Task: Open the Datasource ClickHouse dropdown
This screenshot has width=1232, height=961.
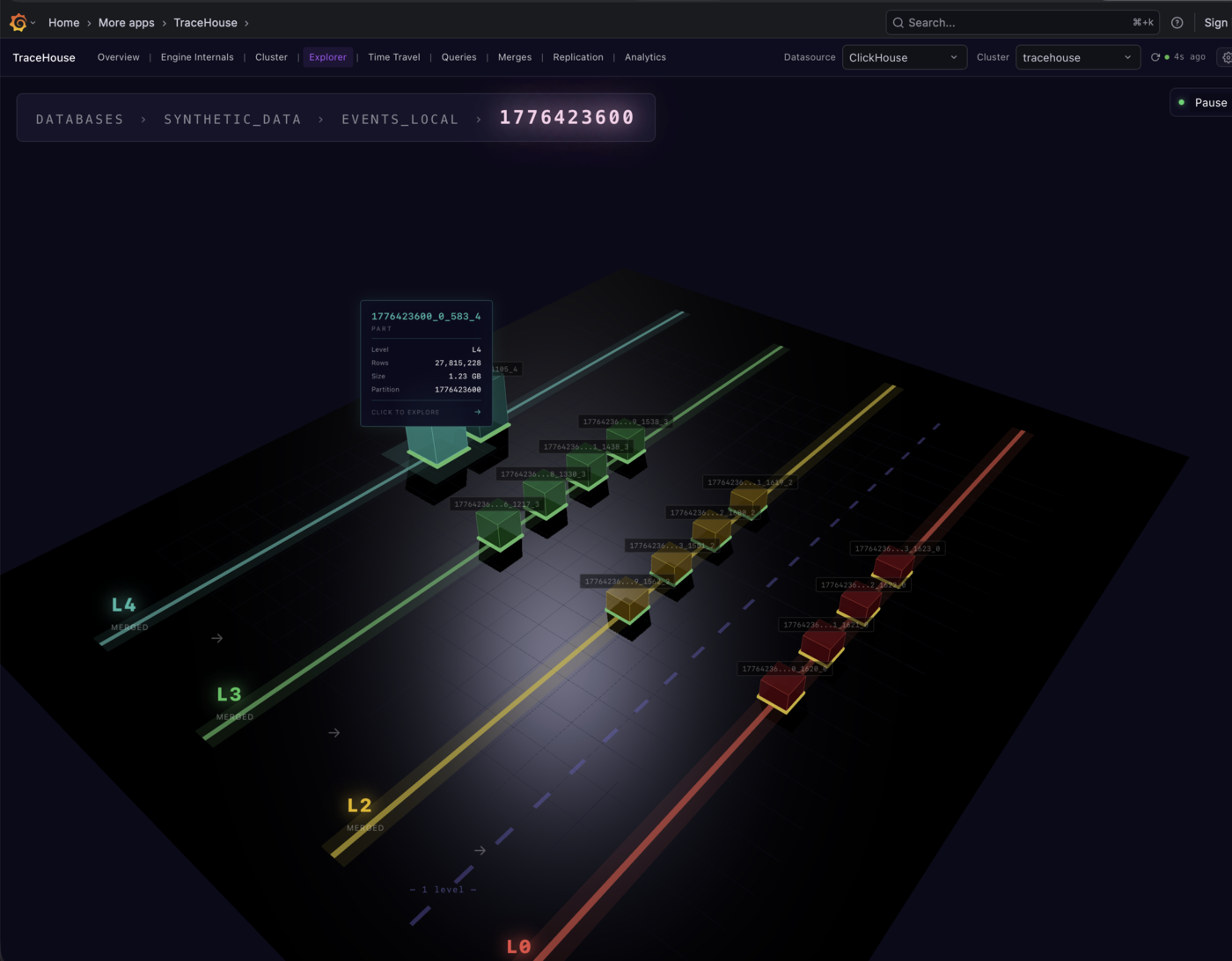Action: [904, 57]
